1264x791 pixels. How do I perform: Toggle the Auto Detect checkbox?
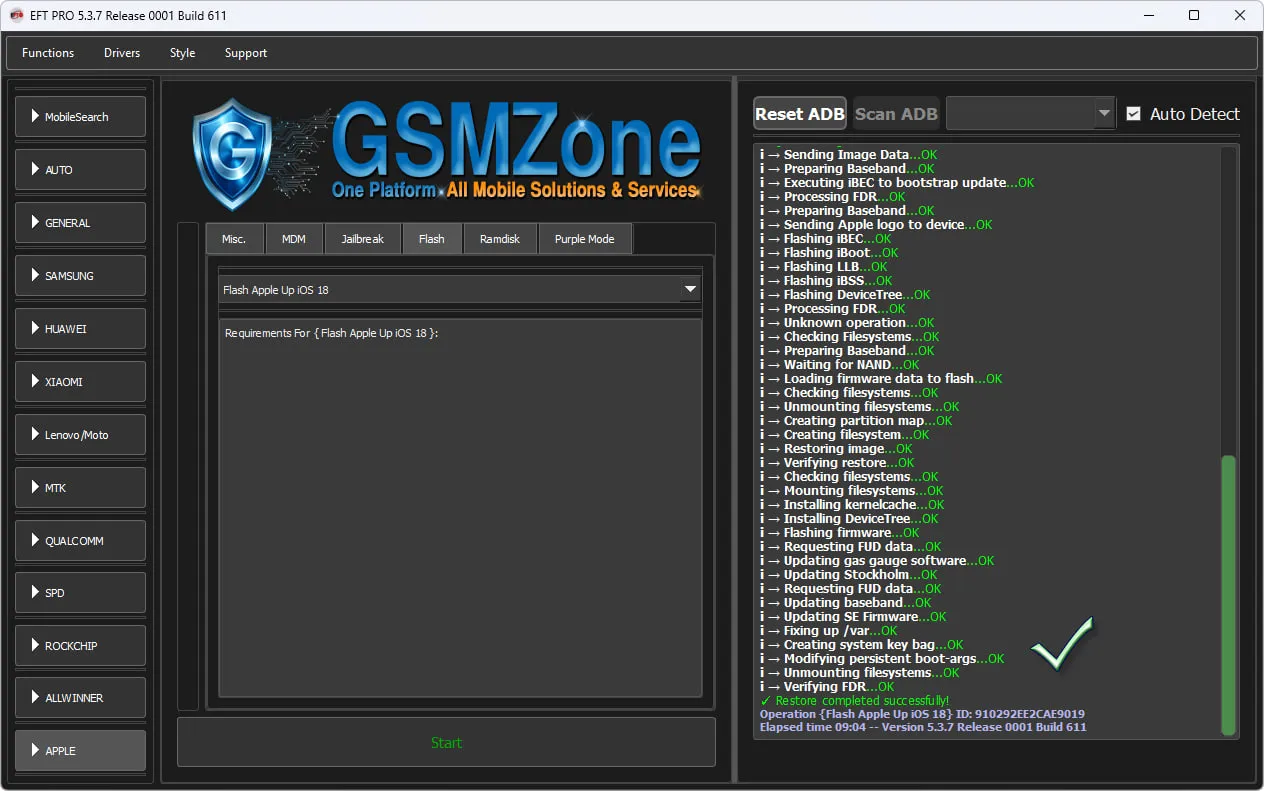pyautogui.click(x=1133, y=114)
